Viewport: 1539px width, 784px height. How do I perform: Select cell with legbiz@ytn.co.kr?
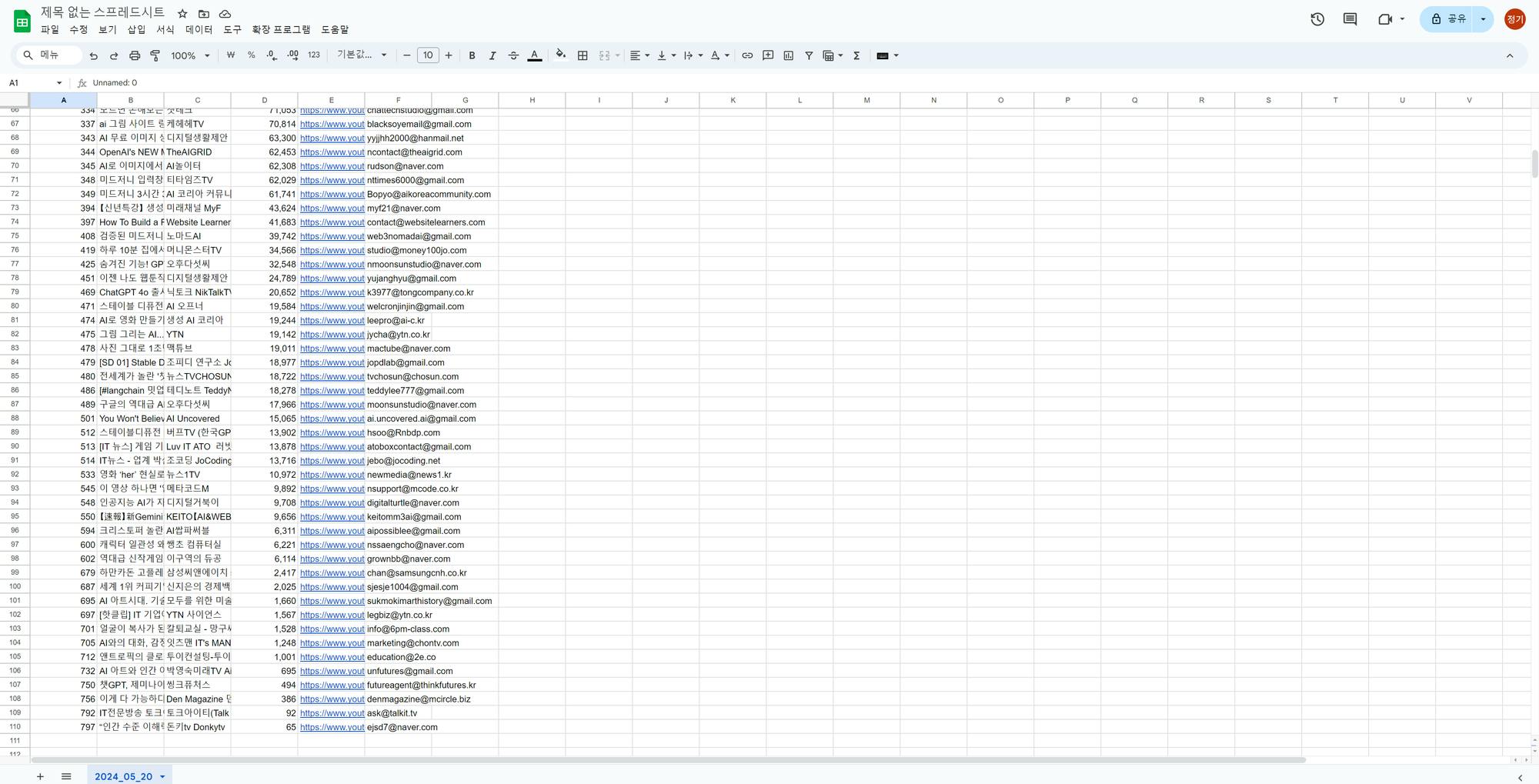pyautogui.click(x=399, y=616)
